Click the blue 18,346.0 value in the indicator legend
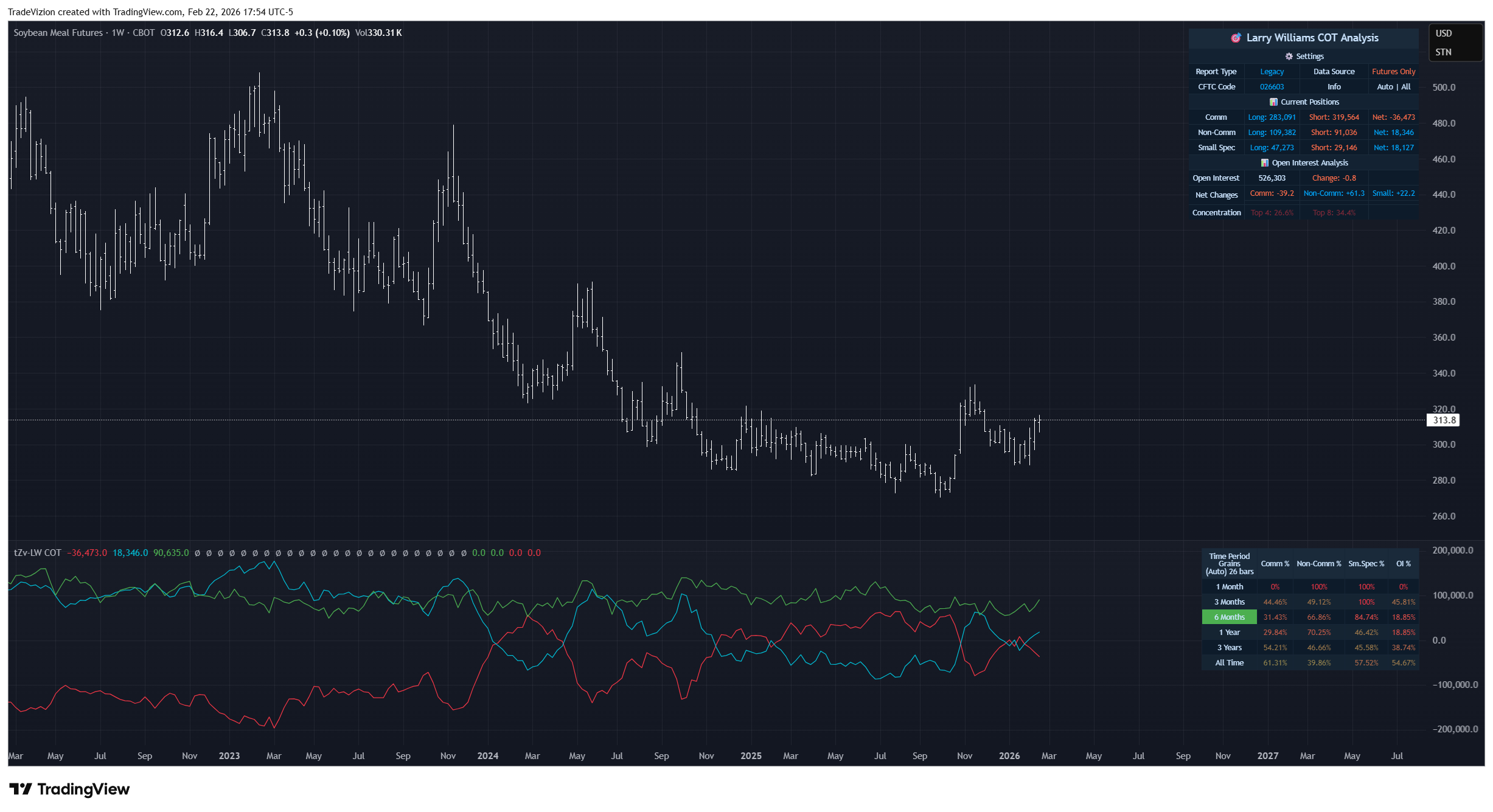The width and height of the screenshot is (1493, 812). (130, 553)
